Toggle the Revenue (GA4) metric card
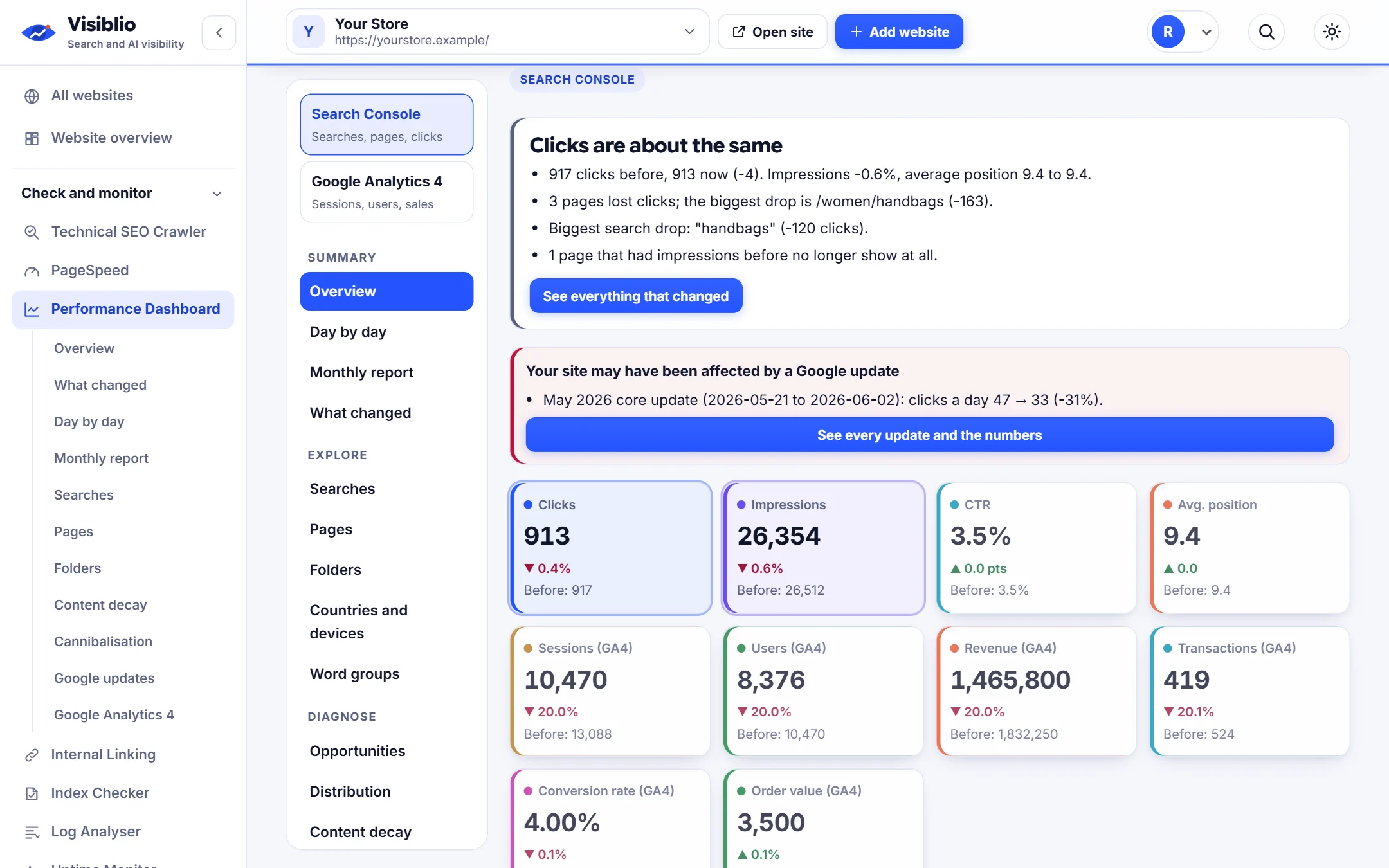Viewport: 1389px width, 868px height. [1036, 691]
